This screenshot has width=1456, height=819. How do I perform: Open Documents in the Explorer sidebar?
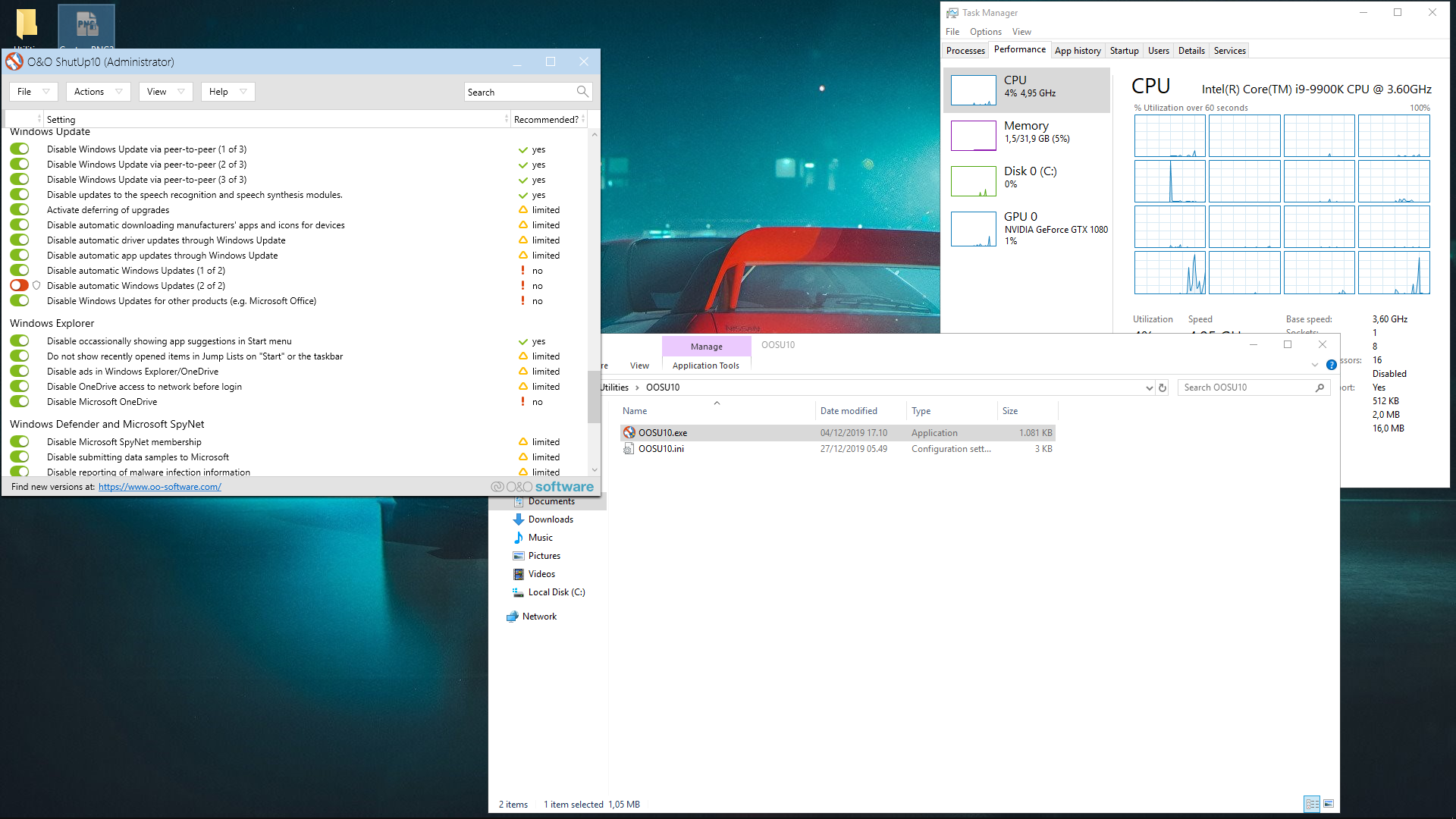tap(551, 501)
